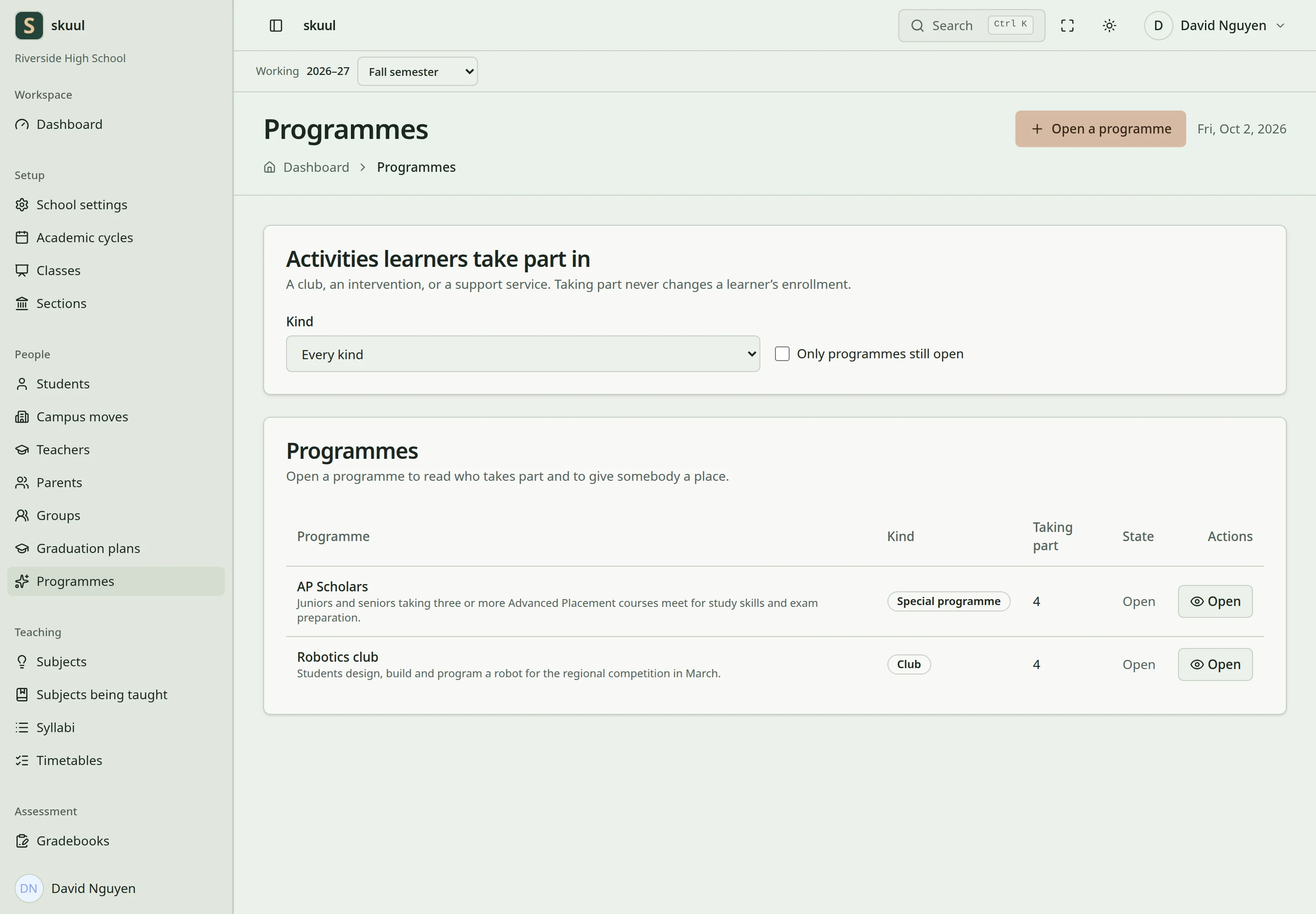This screenshot has height=914, width=1316.
Task: Click the Open a programme button
Action: point(1100,129)
